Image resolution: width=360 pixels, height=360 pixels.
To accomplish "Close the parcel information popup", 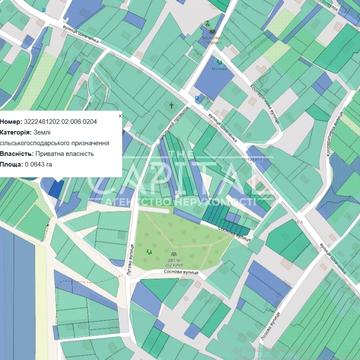I will pos(120,116).
